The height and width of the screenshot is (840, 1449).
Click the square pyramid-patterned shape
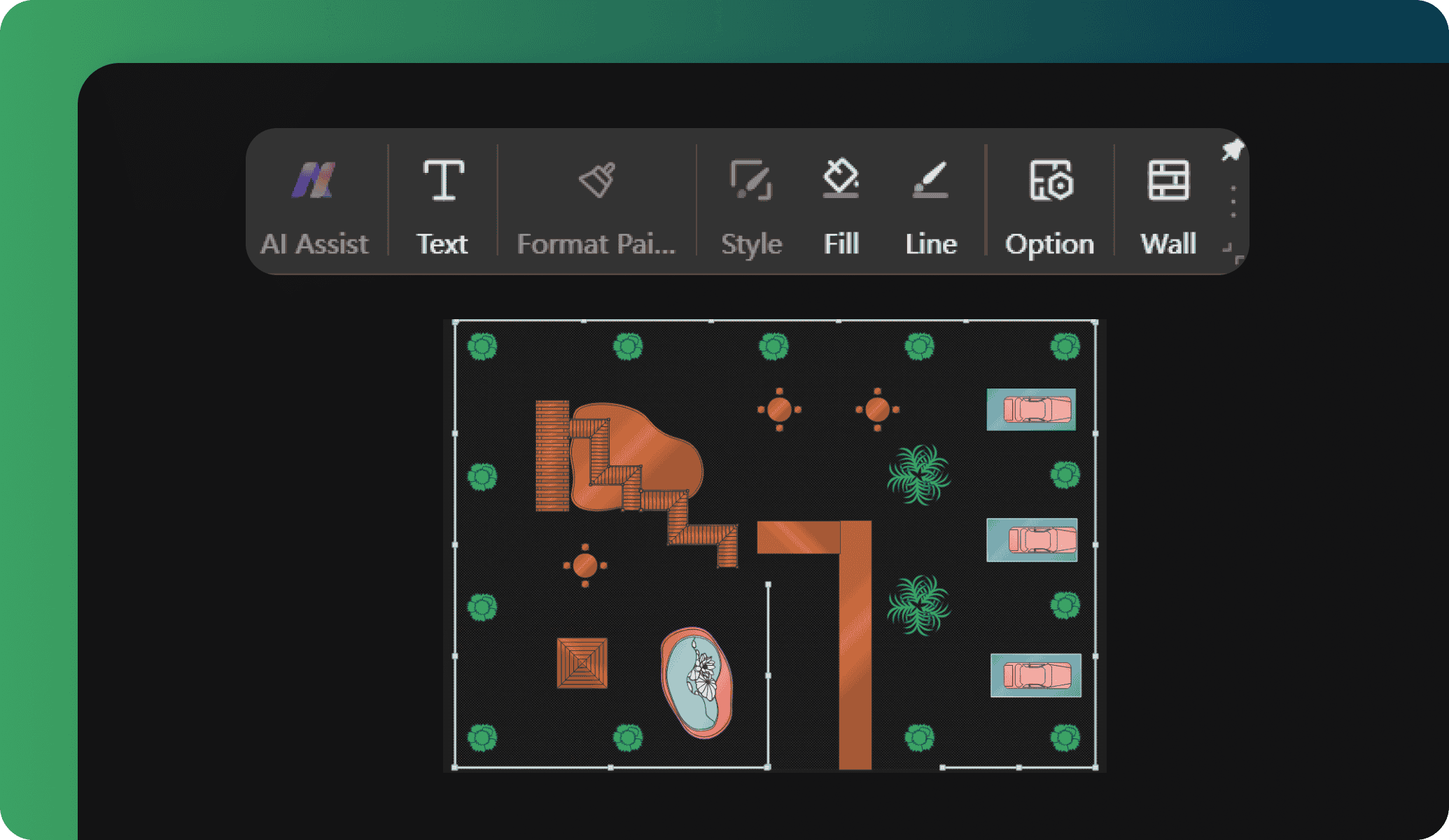point(582,663)
